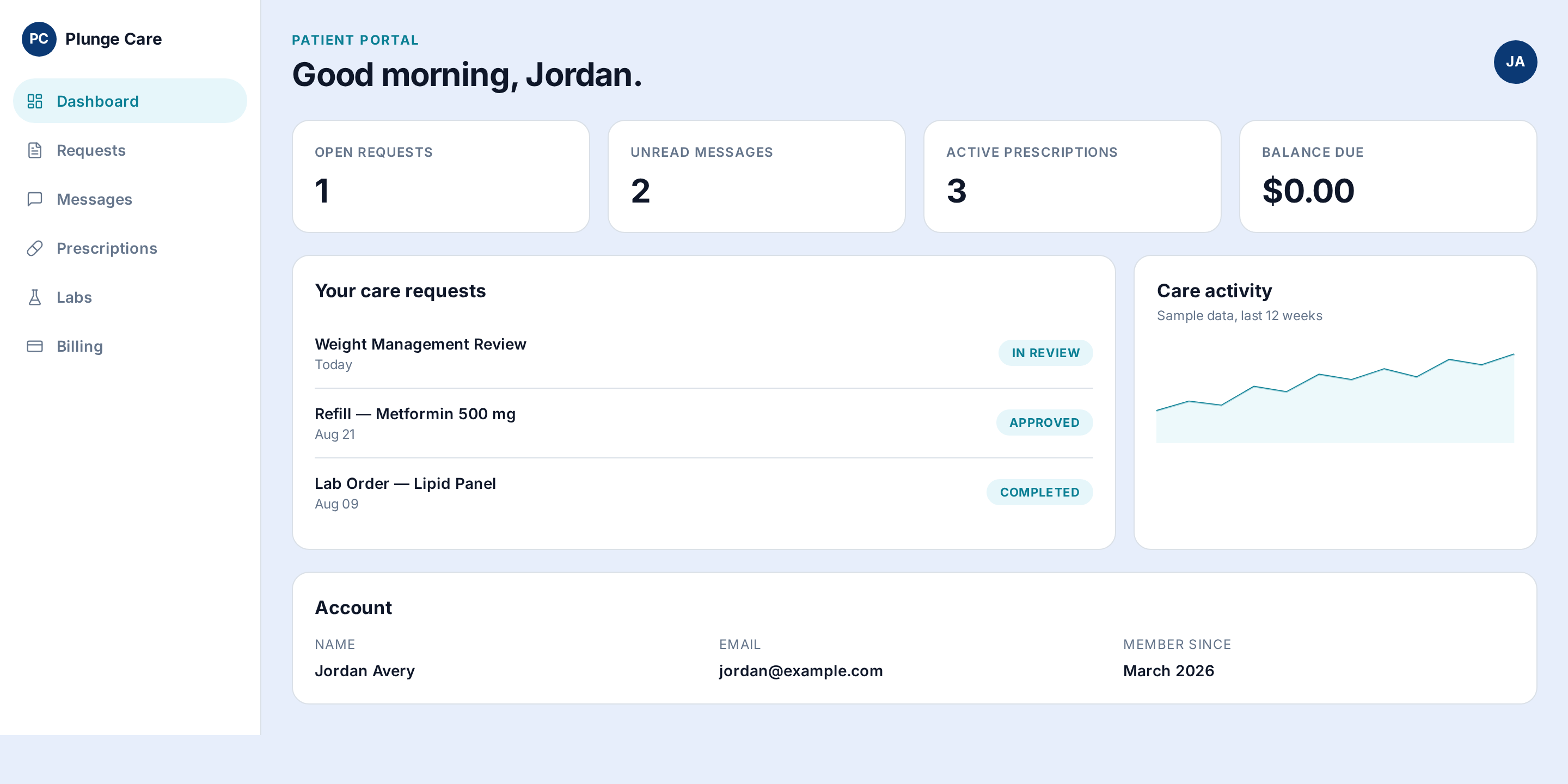Click the unread messages count 2
1568x784 pixels.
(x=640, y=191)
